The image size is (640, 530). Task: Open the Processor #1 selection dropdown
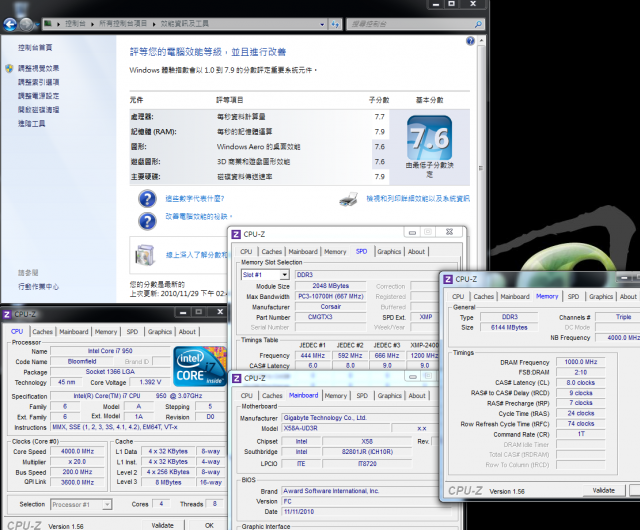click(107, 505)
